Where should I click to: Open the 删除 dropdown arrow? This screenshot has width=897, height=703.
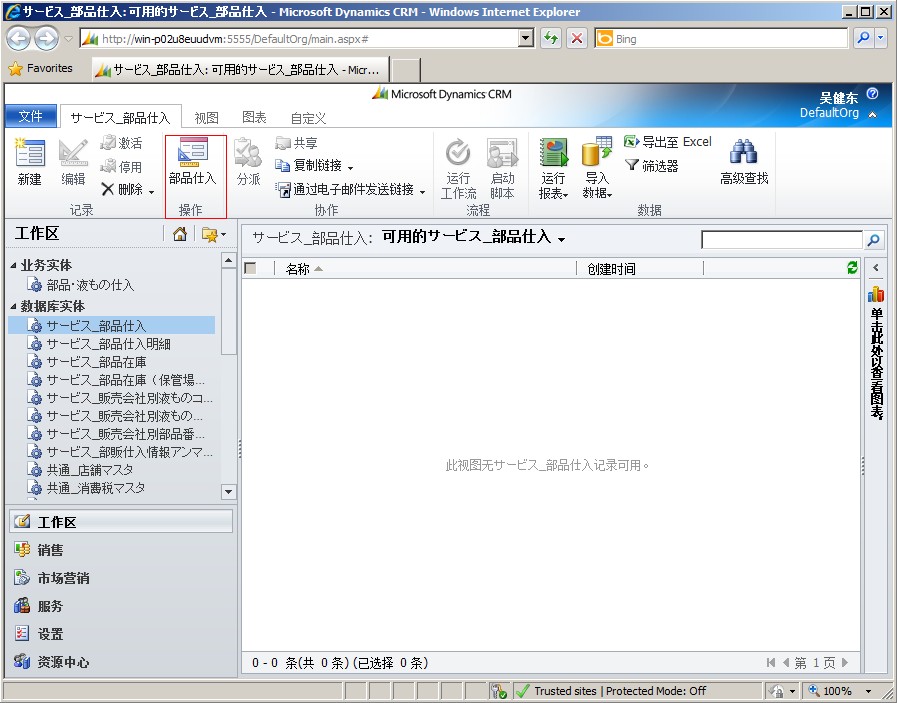coord(152,191)
